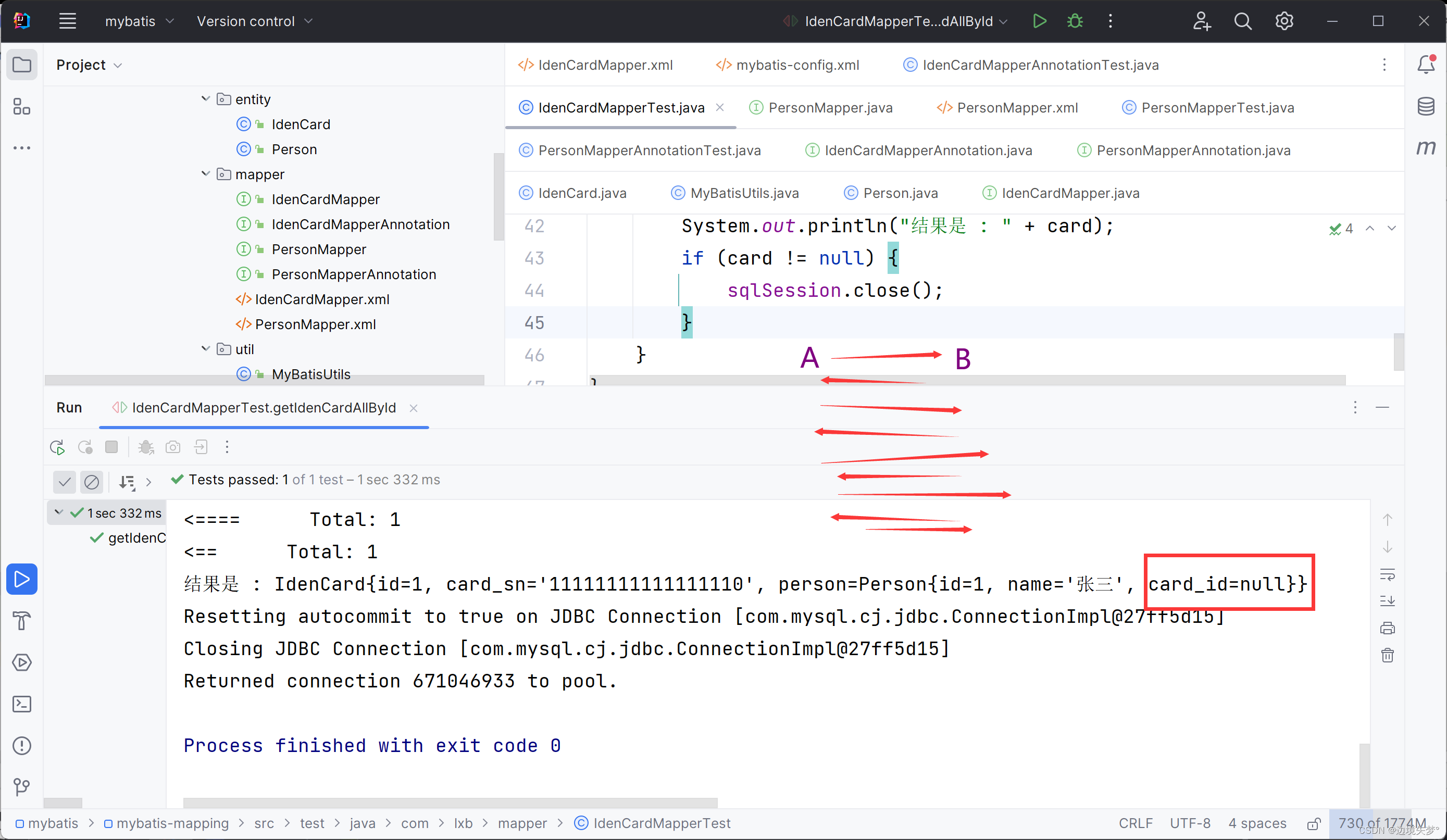Viewport: 1447px width, 840px height.
Task: Go to next highlighted problem arrow
Action: [1392, 229]
